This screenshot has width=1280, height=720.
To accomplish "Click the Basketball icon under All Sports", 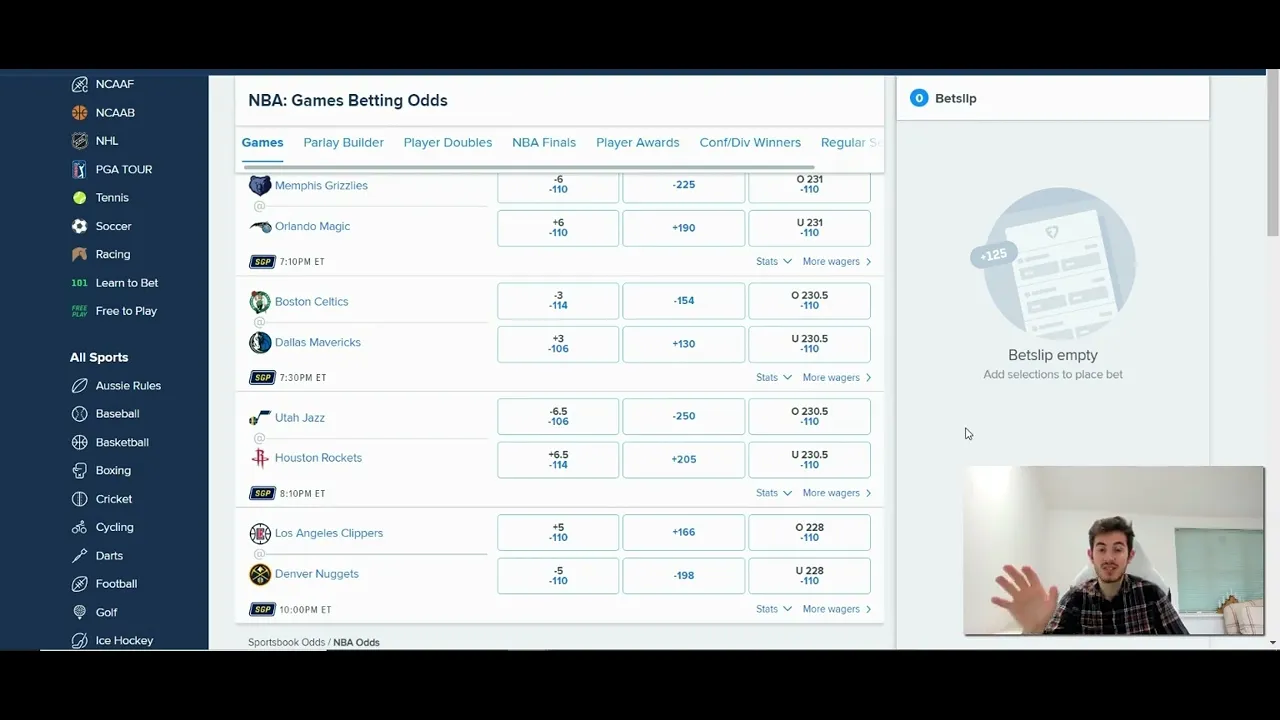I will tap(79, 442).
